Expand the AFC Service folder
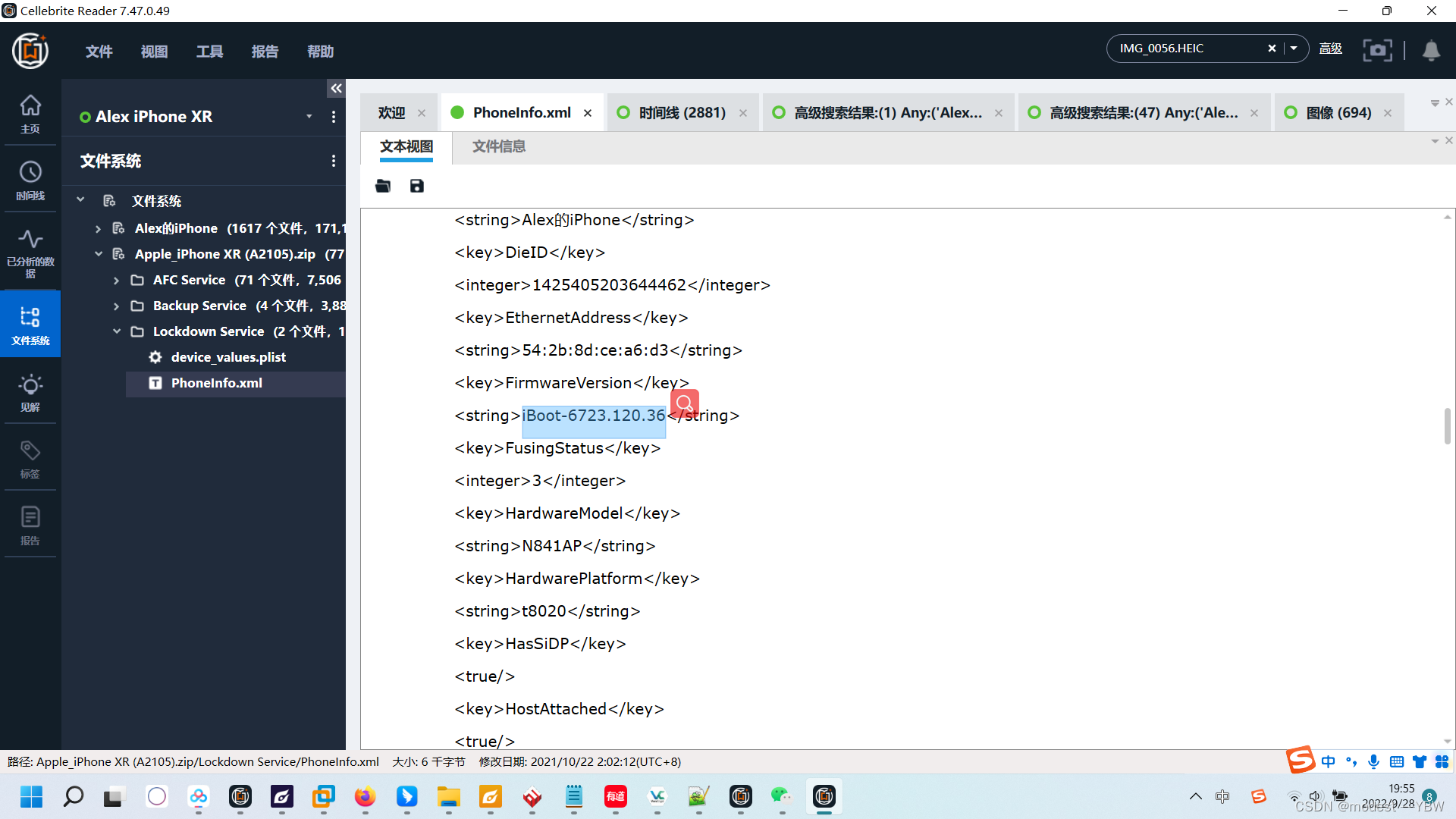This screenshot has width=1456, height=819. (x=116, y=281)
